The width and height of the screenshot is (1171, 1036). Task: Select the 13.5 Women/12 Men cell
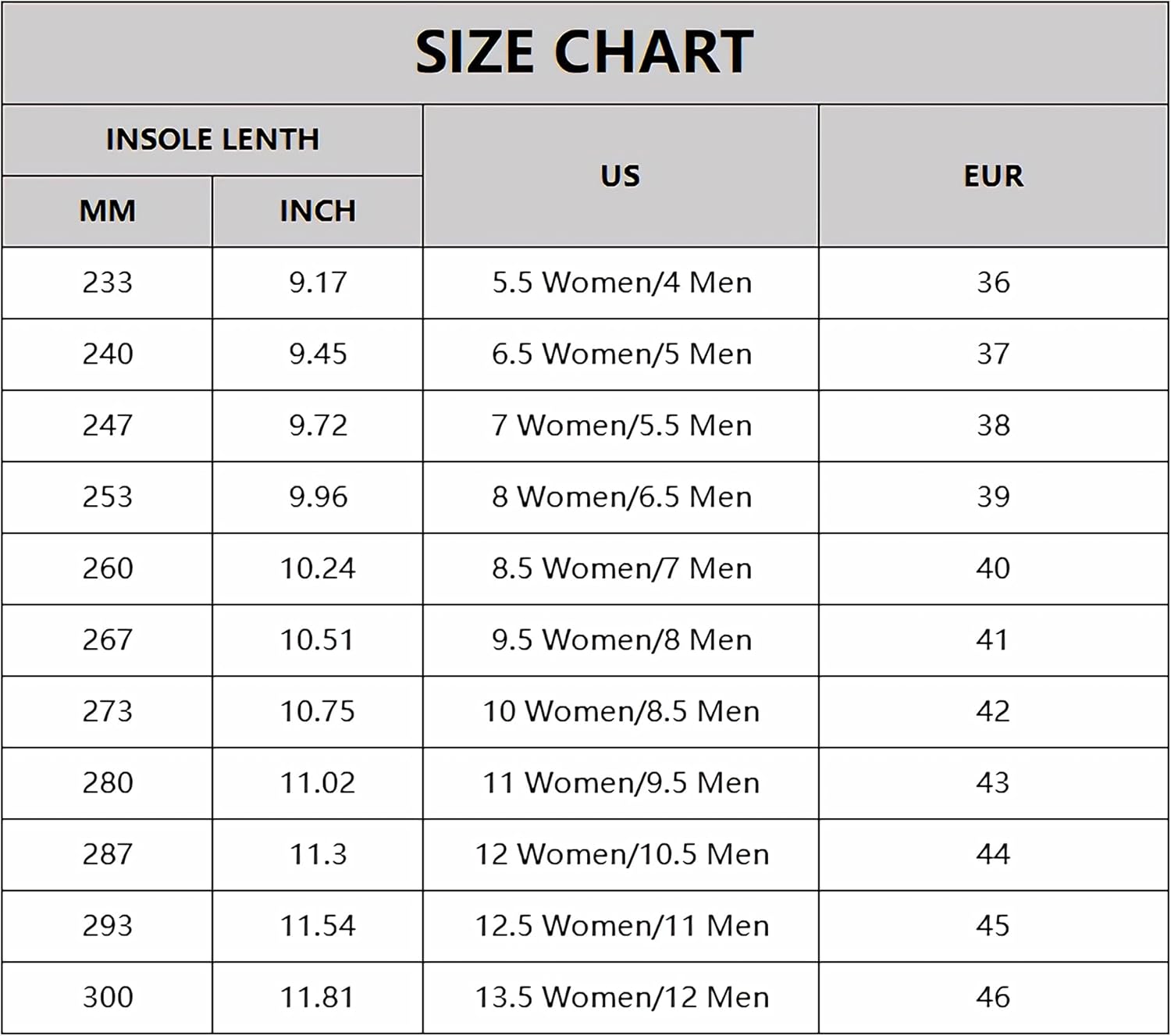coord(621,997)
